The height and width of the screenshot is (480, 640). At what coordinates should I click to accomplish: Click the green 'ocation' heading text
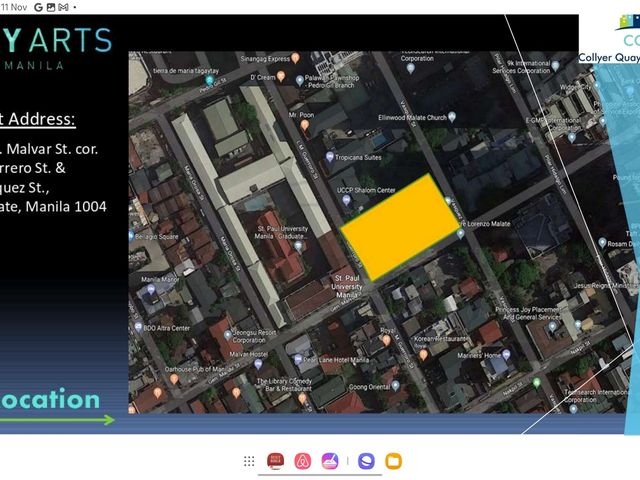pos(50,399)
